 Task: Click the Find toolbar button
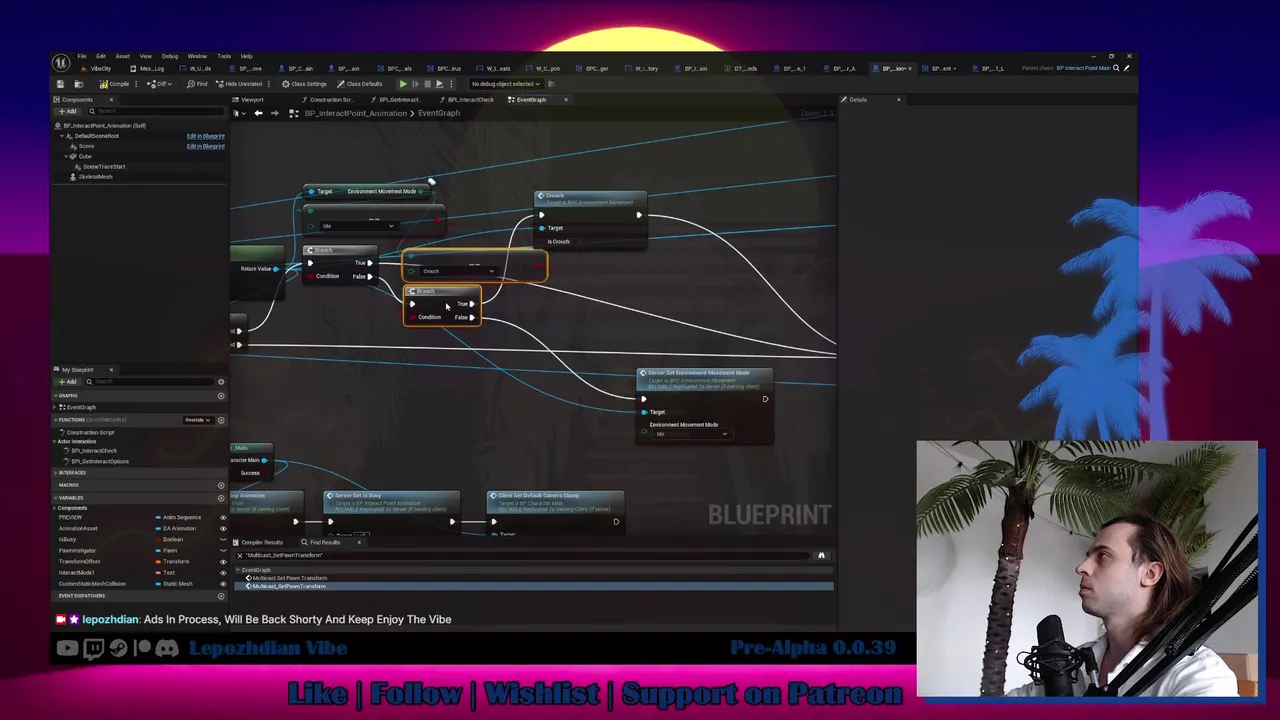click(197, 84)
